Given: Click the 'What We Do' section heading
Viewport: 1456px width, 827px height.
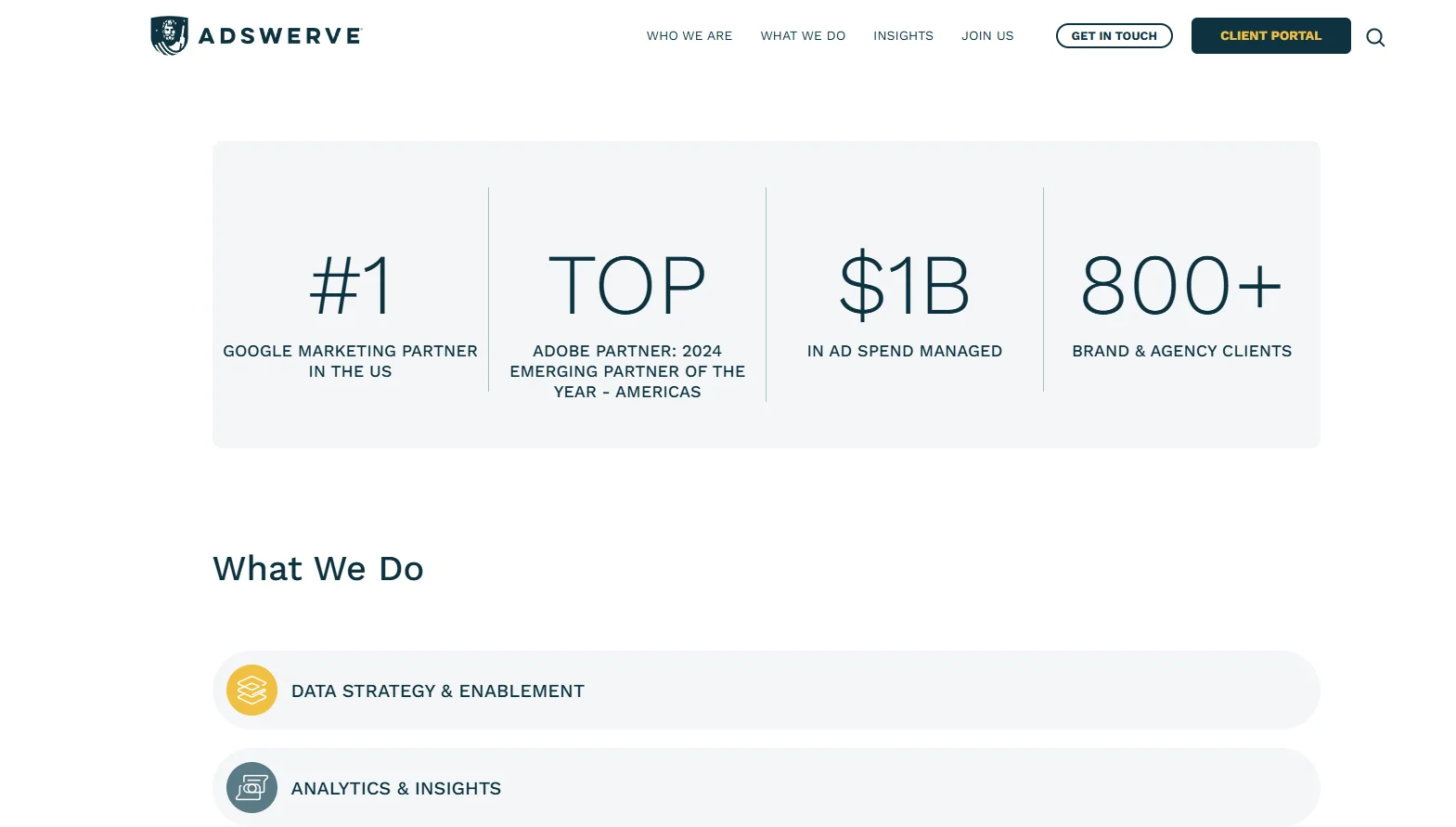Looking at the screenshot, I should (x=318, y=568).
